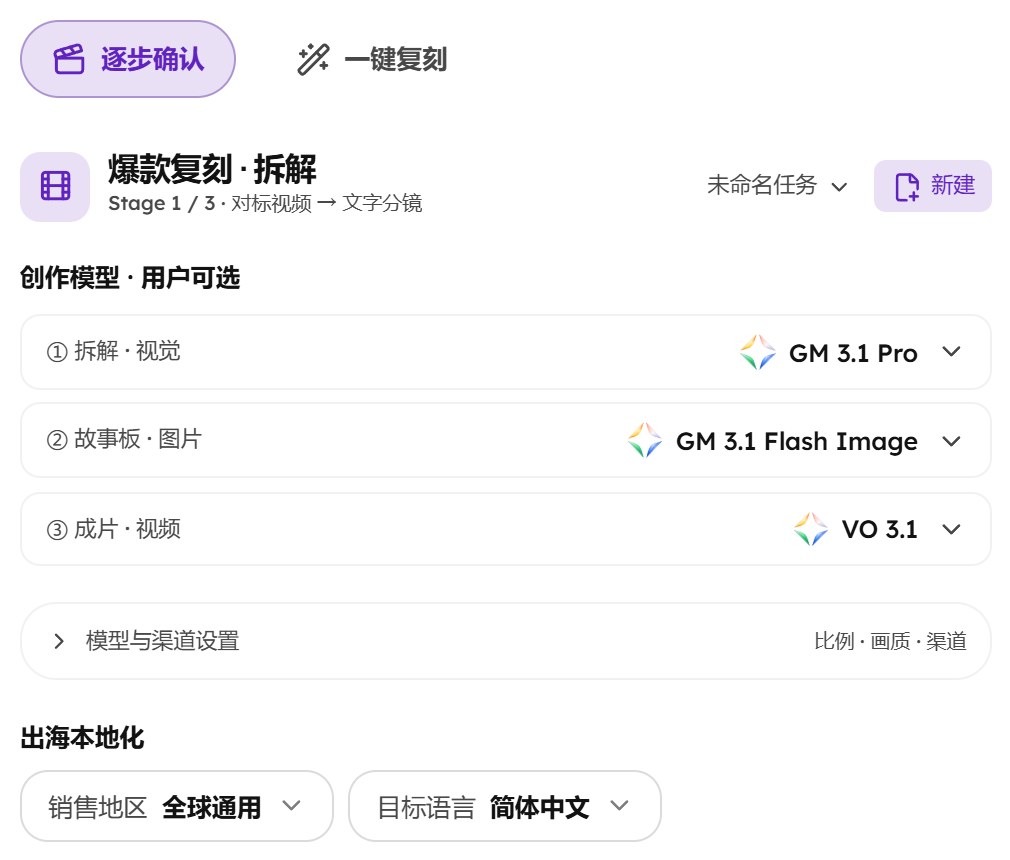Click the film strip icon beside 爆款复刻
Viewport: 1010px width, 860px height.
click(x=55, y=186)
